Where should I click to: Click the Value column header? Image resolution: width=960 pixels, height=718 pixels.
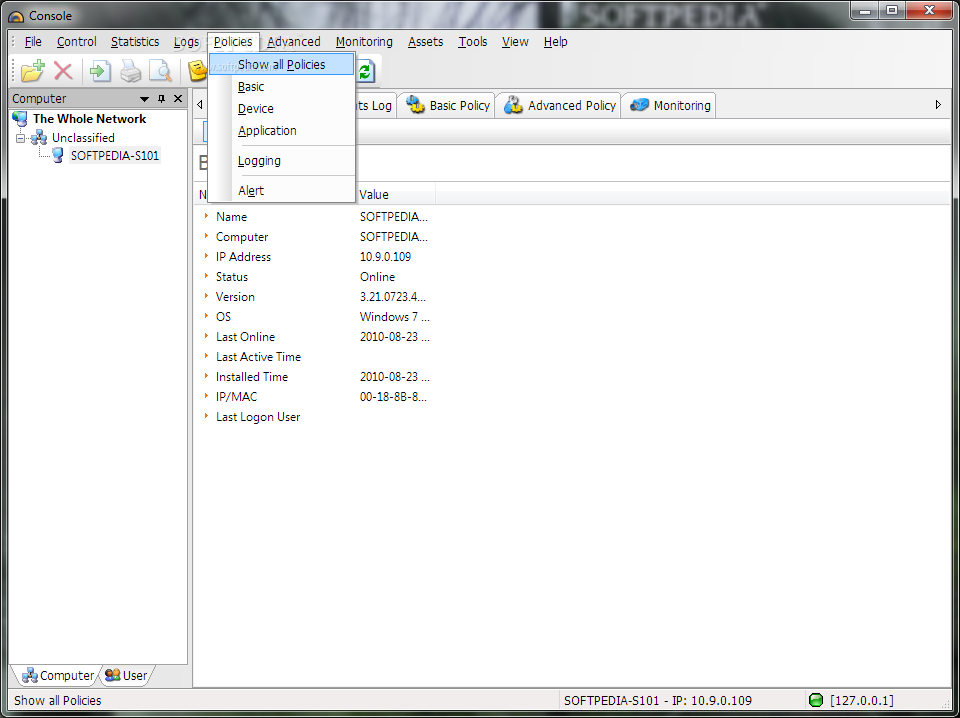396,195
